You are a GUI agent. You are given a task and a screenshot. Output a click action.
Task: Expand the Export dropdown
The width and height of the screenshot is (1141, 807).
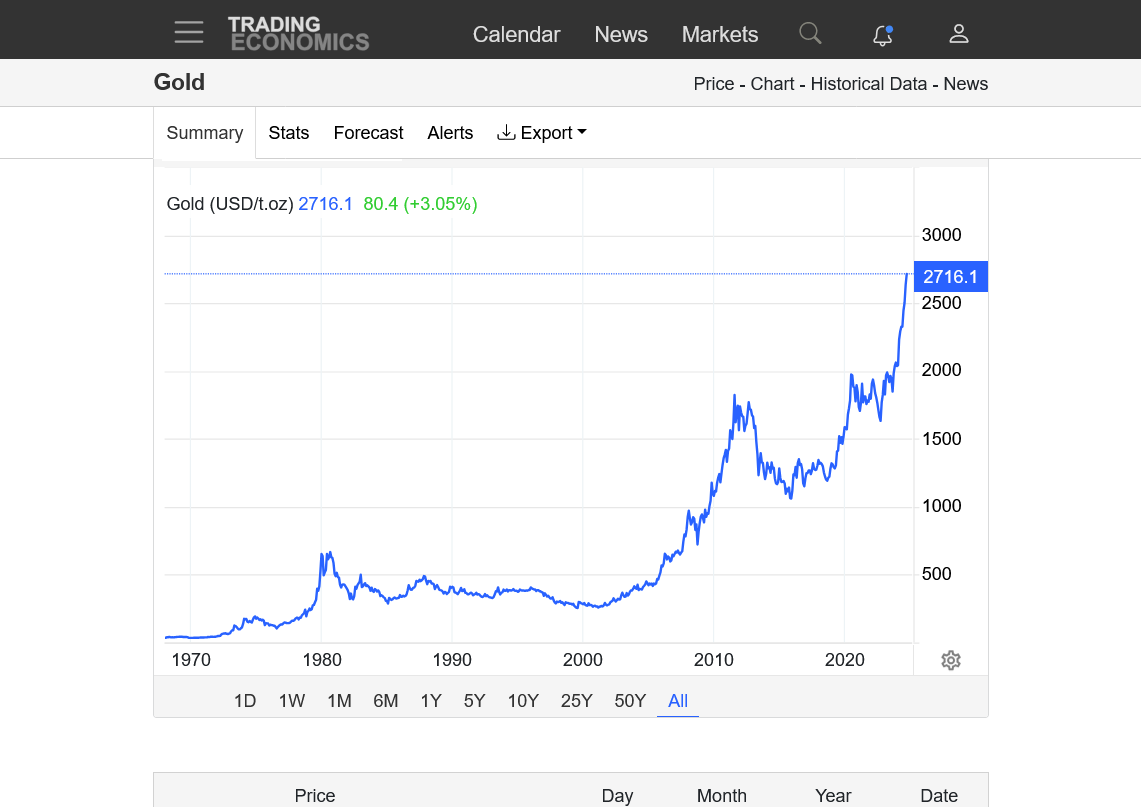(542, 133)
